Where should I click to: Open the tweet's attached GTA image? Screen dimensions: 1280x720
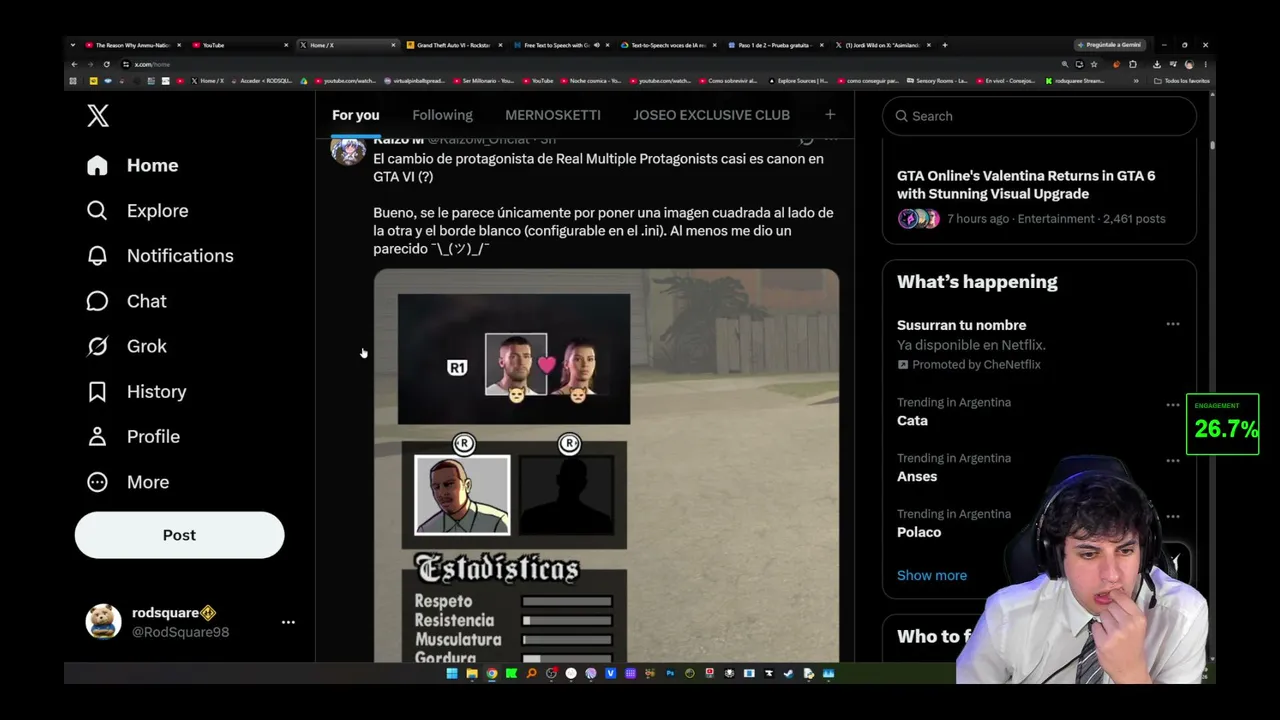click(x=606, y=465)
